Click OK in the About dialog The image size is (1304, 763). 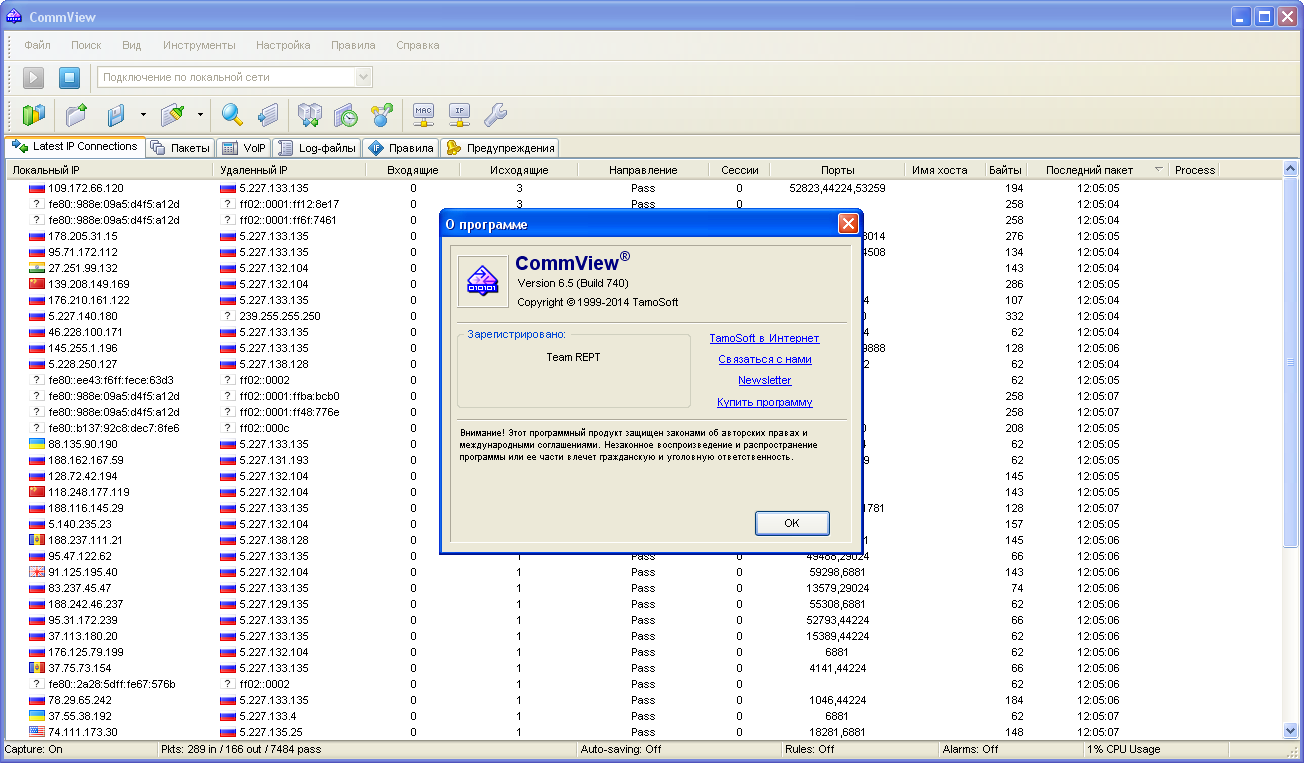(x=792, y=523)
